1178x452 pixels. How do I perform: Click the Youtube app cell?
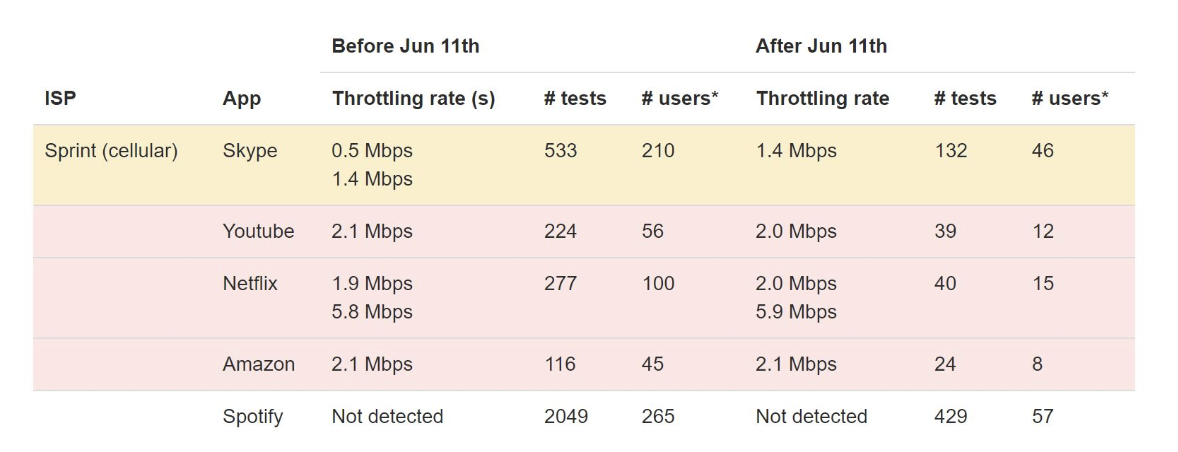pyautogui.click(x=258, y=231)
